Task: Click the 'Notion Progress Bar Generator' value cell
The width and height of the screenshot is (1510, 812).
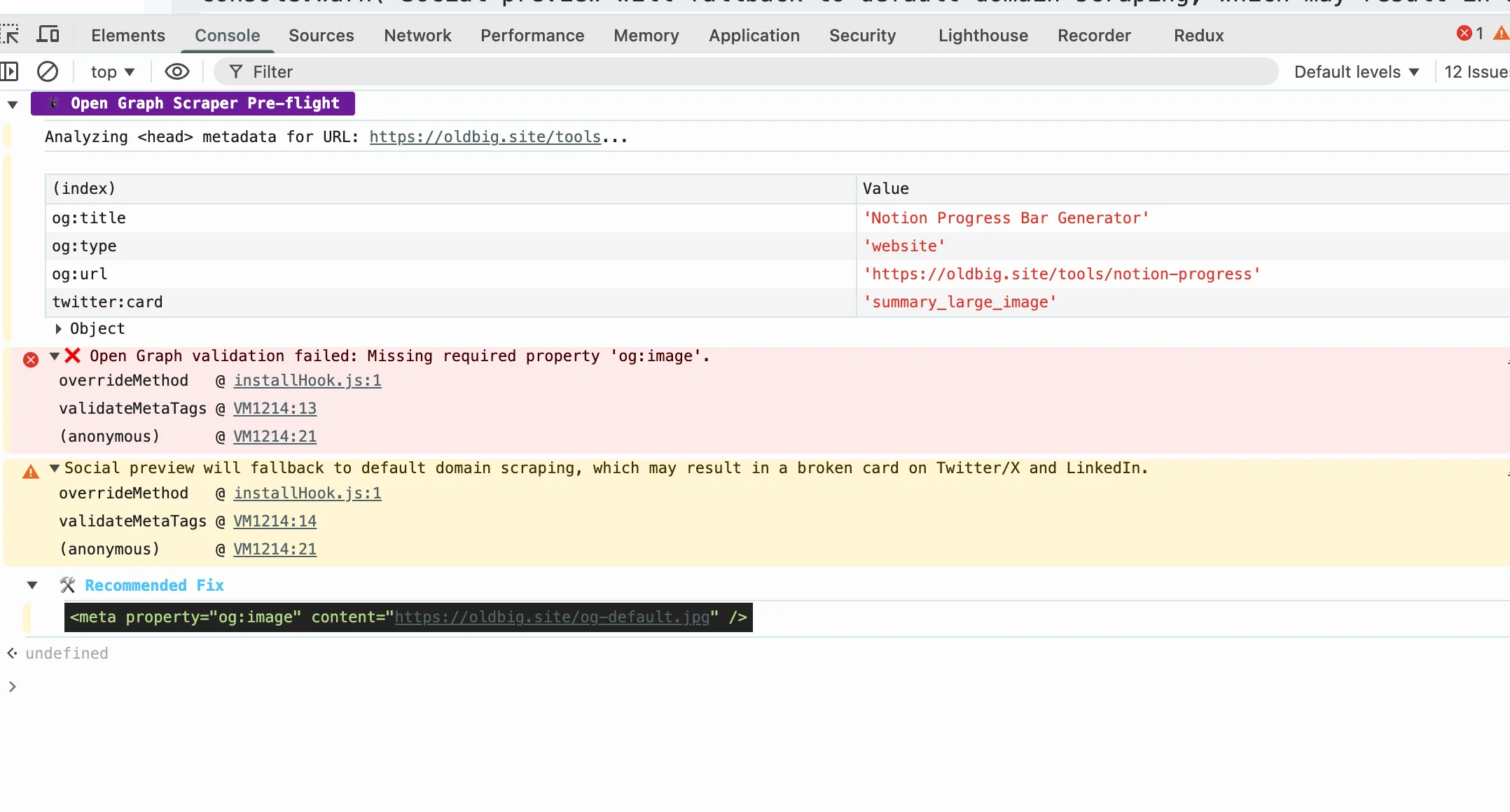Action: [1183, 218]
